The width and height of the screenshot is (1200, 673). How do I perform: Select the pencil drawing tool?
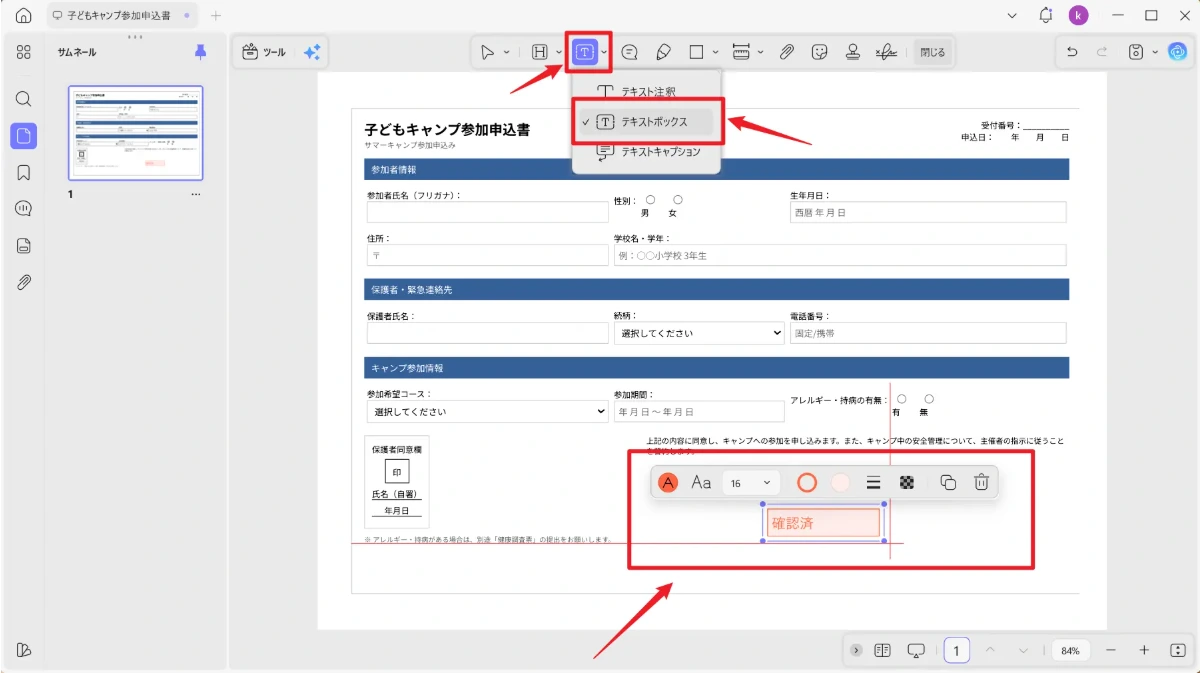pyautogui.click(x=663, y=52)
